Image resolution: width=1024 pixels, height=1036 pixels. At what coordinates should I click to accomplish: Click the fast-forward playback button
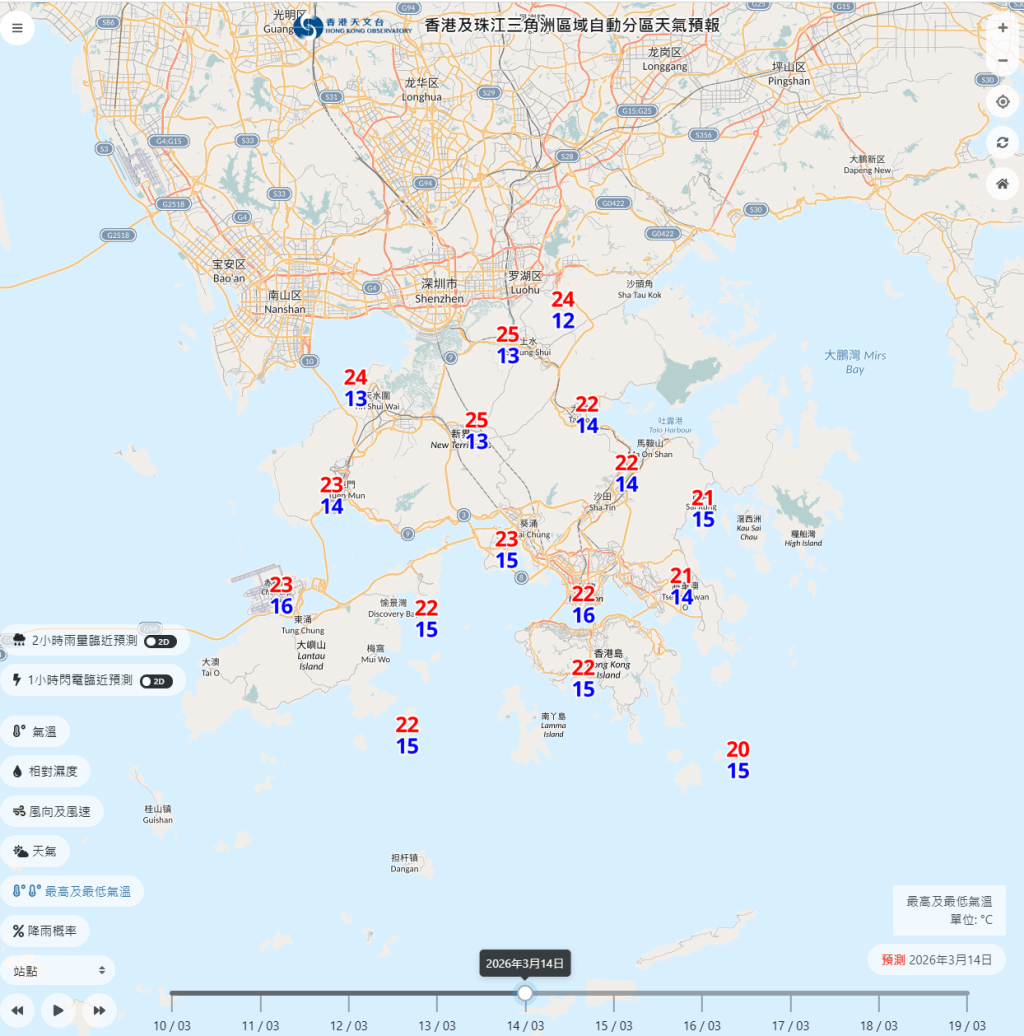[98, 1010]
